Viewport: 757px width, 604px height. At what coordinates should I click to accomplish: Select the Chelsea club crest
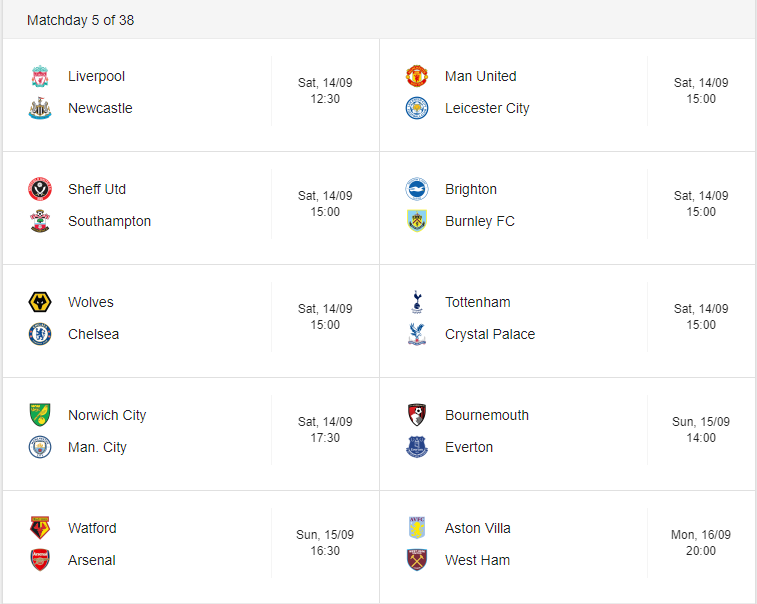40,334
